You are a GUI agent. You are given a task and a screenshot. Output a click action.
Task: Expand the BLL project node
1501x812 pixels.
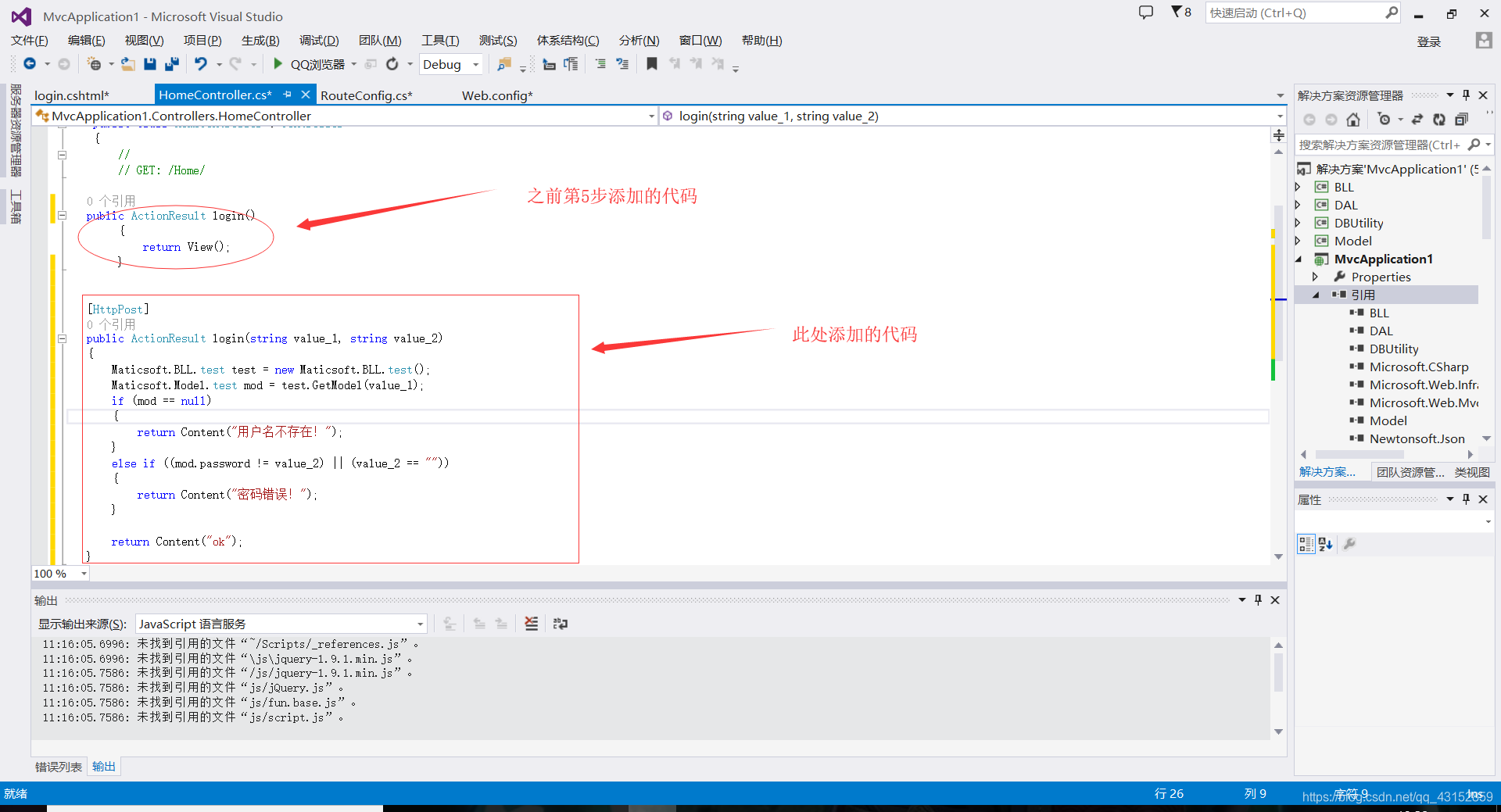pyautogui.click(x=1299, y=187)
